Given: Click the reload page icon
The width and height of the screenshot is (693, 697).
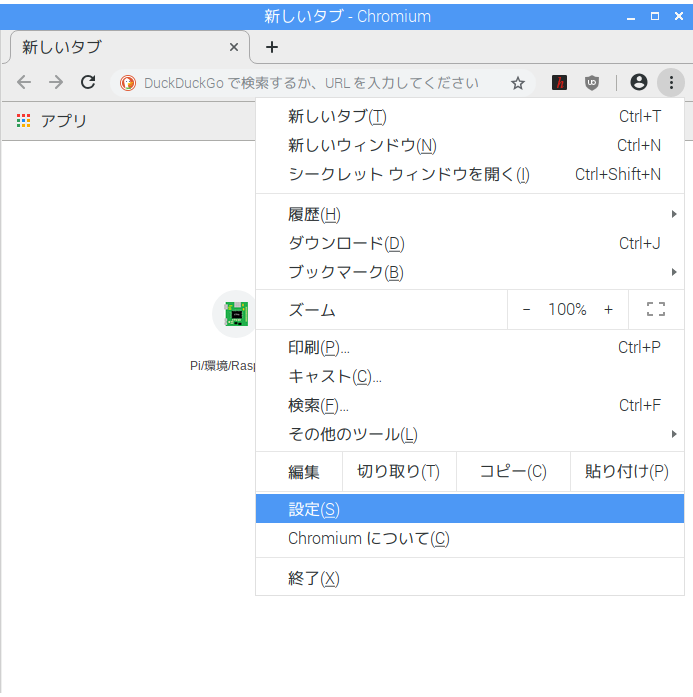Looking at the screenshot, I should click(x=88, y=83).
